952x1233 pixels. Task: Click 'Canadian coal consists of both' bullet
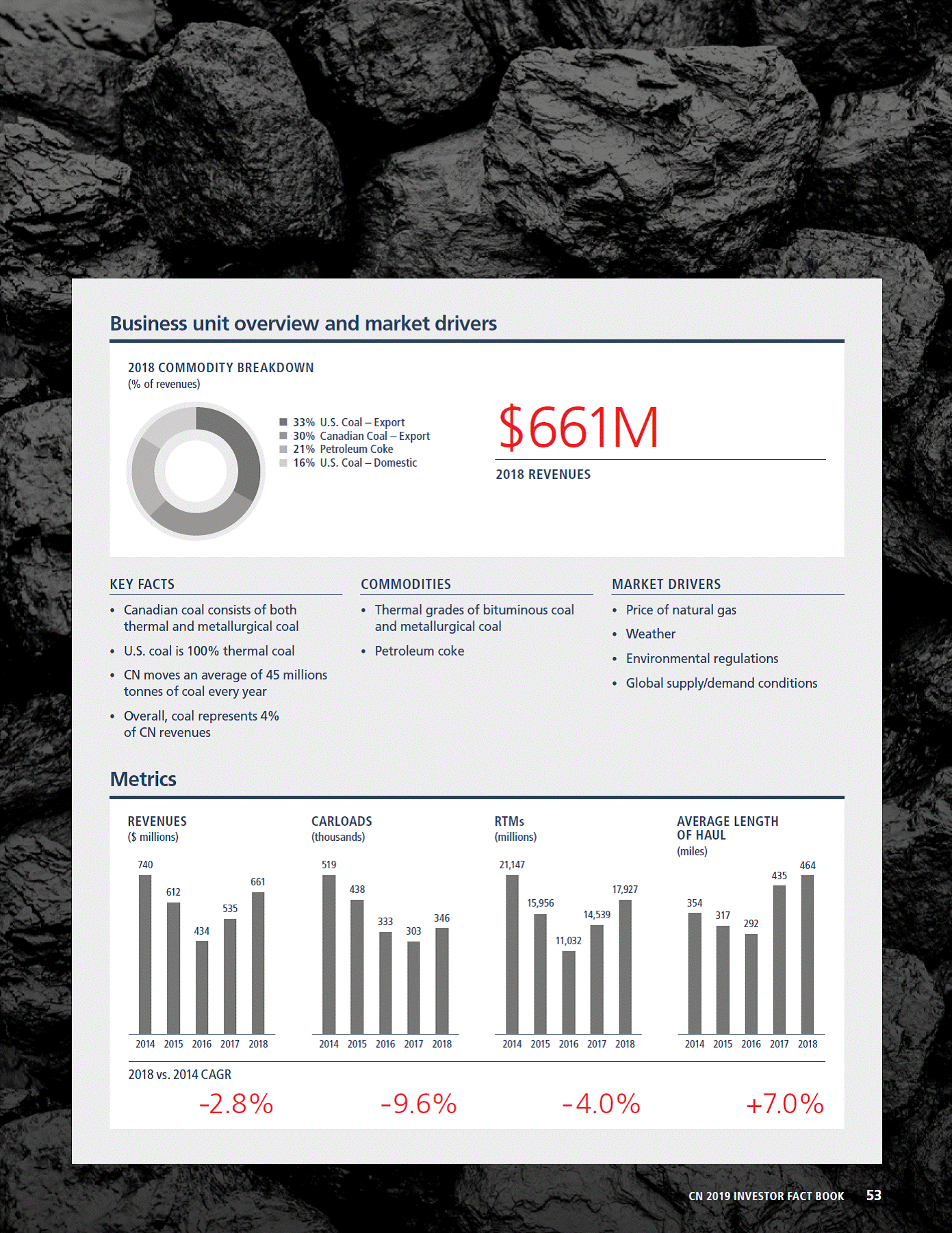[210, 610]
